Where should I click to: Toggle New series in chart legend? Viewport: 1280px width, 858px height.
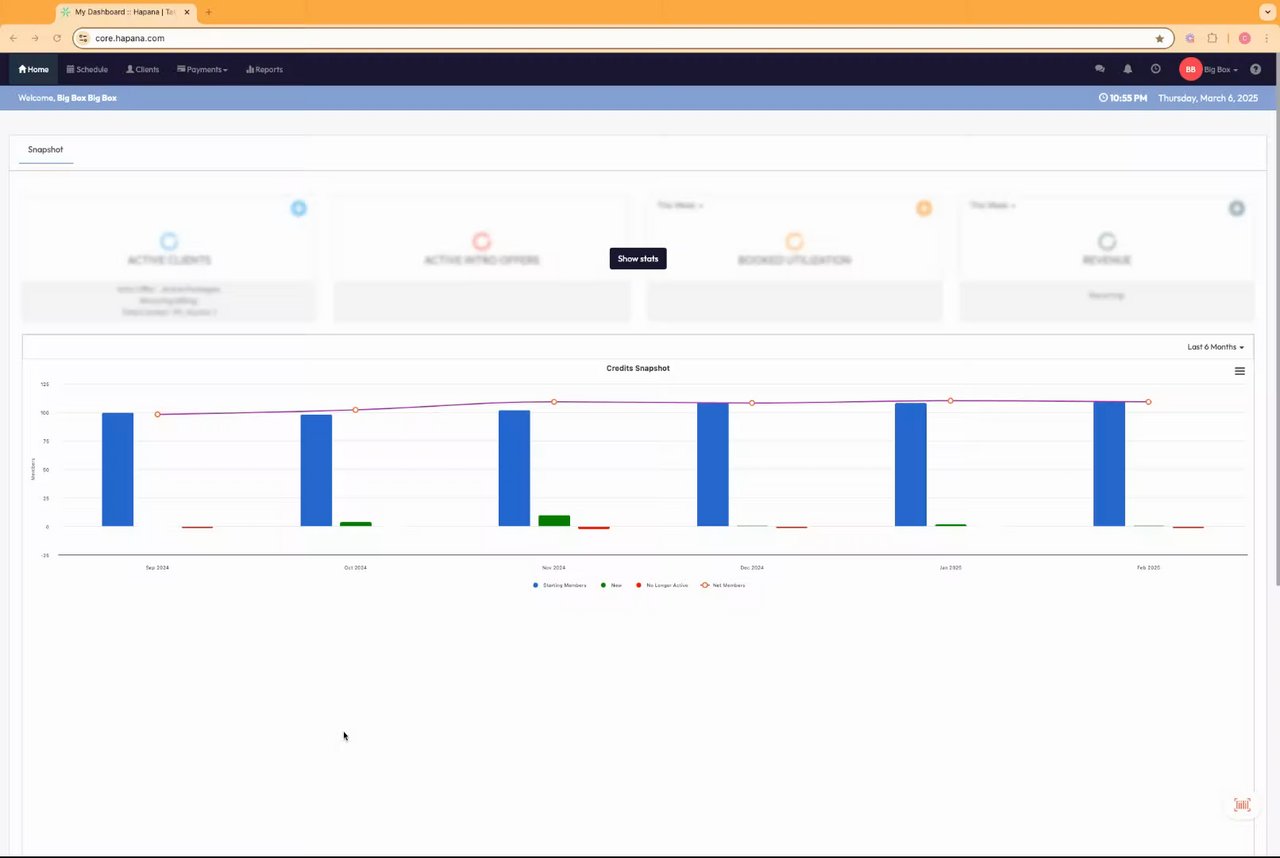click(x=611, y=585)
